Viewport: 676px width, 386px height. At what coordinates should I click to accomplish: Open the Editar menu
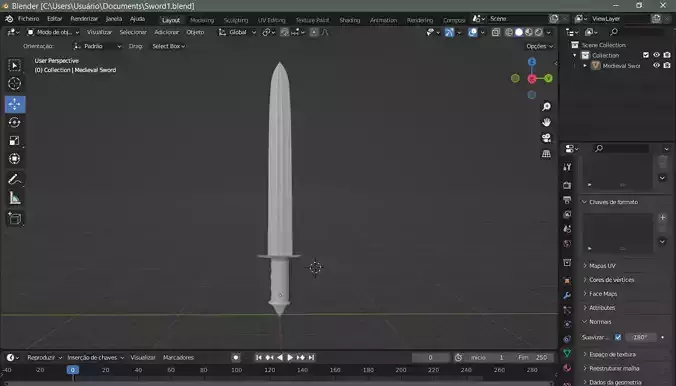point(54,19)
